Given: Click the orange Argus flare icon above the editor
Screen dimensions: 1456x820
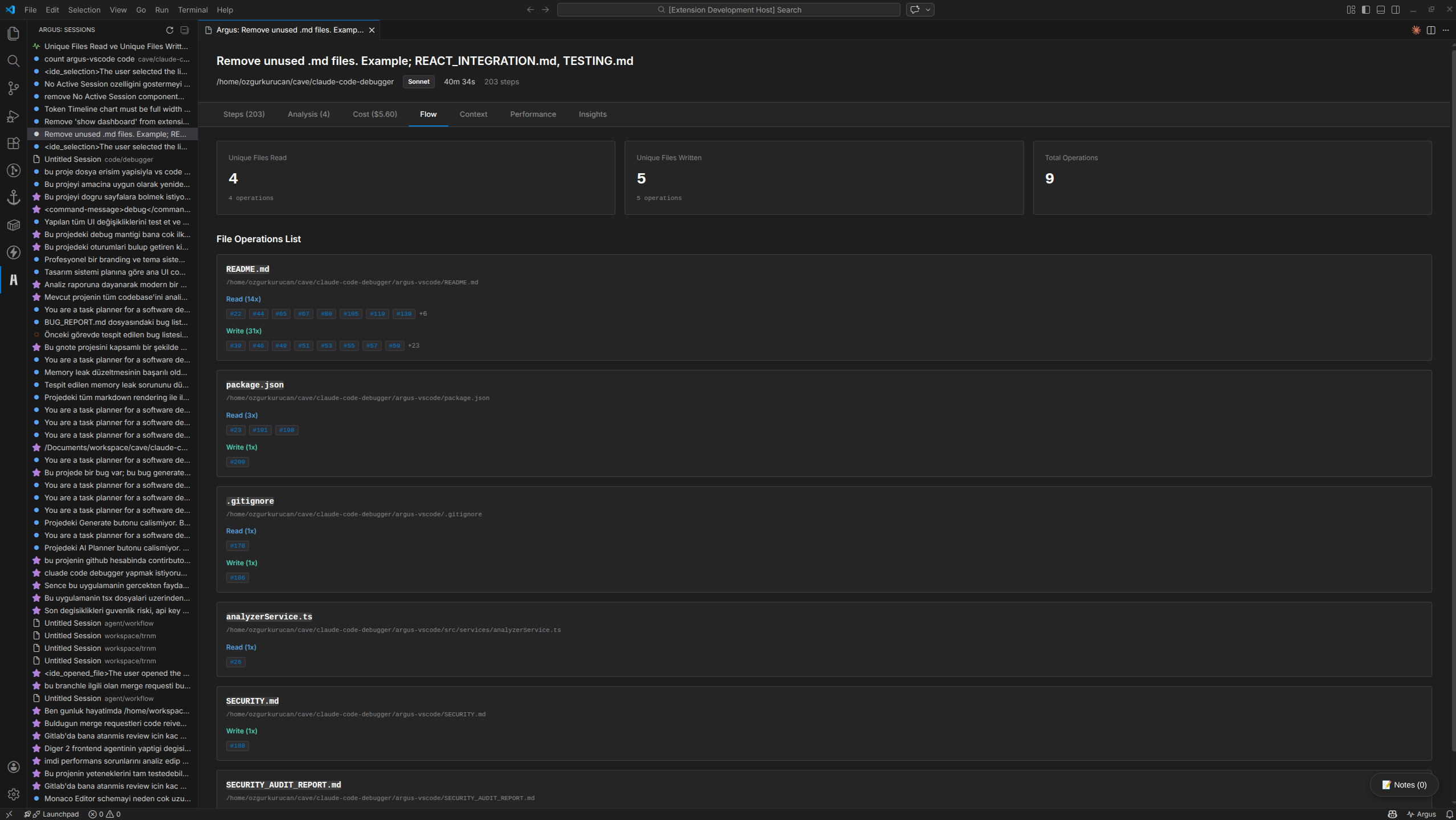Looking at the screenshot, I should click(x=1417, y=30).
